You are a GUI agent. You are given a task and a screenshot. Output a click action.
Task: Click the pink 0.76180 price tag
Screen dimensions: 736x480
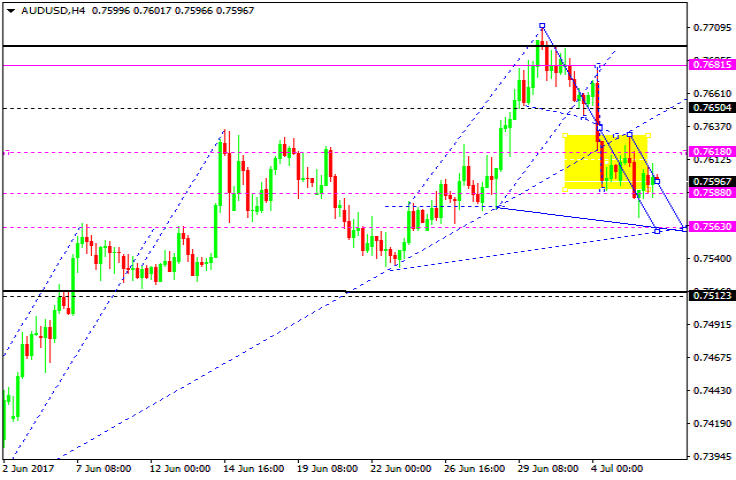pos(711,152)
